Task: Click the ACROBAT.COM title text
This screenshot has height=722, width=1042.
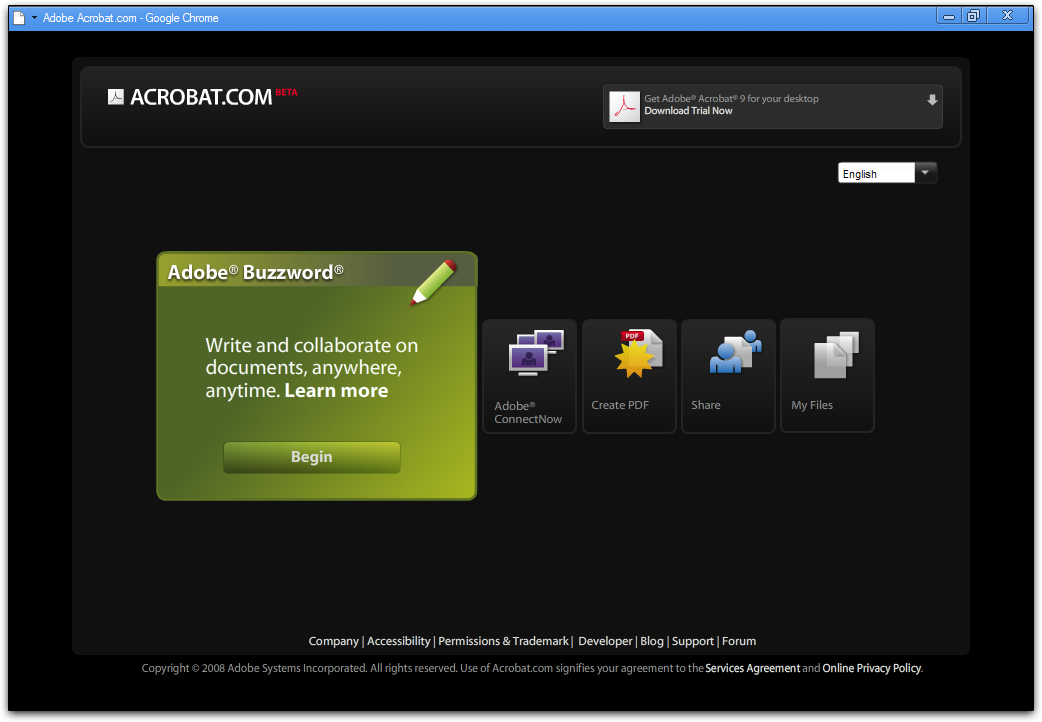Action: pyautogui.click(x=201, y=97)
